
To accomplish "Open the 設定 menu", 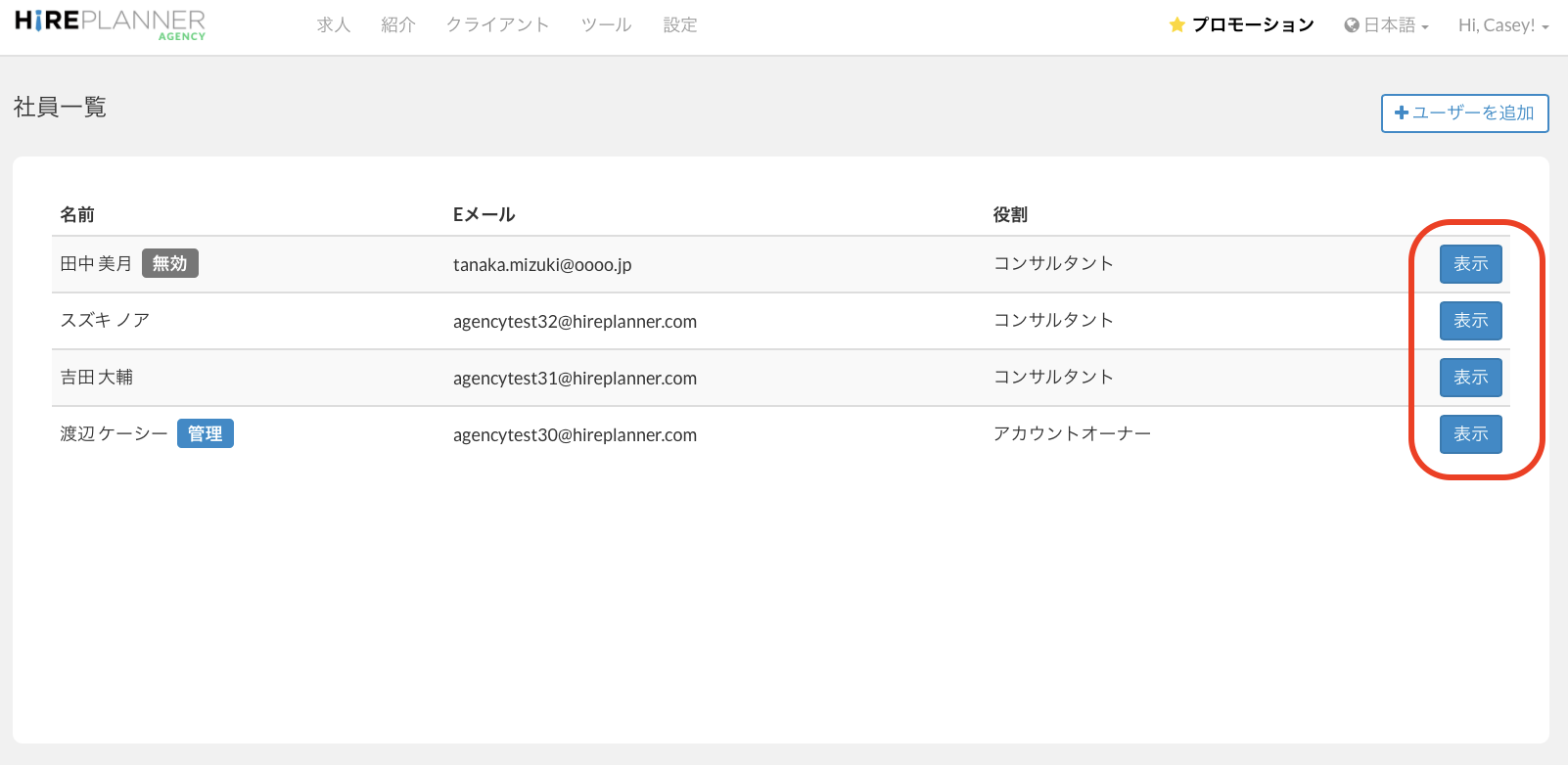I will pyautogui.click(x=680, y=25).
